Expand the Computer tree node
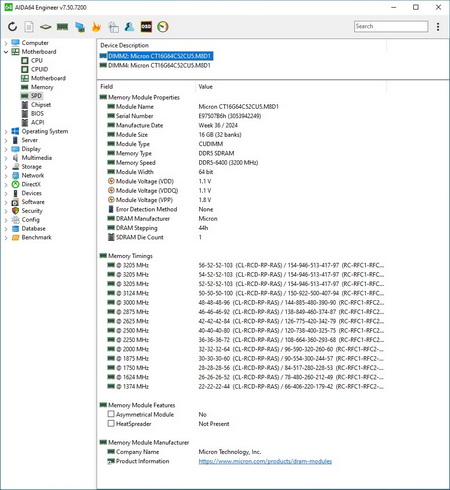450x490 pixels. click(x=6, y=43)
